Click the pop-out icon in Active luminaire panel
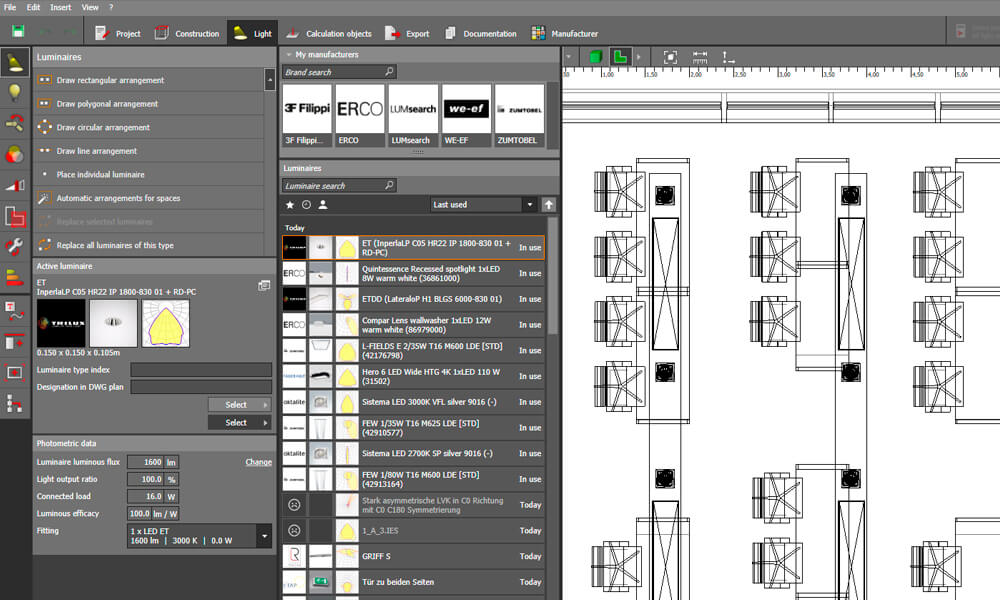This screenshot has height=600, width=1000. pyautogui.click(x=264, y=285)
